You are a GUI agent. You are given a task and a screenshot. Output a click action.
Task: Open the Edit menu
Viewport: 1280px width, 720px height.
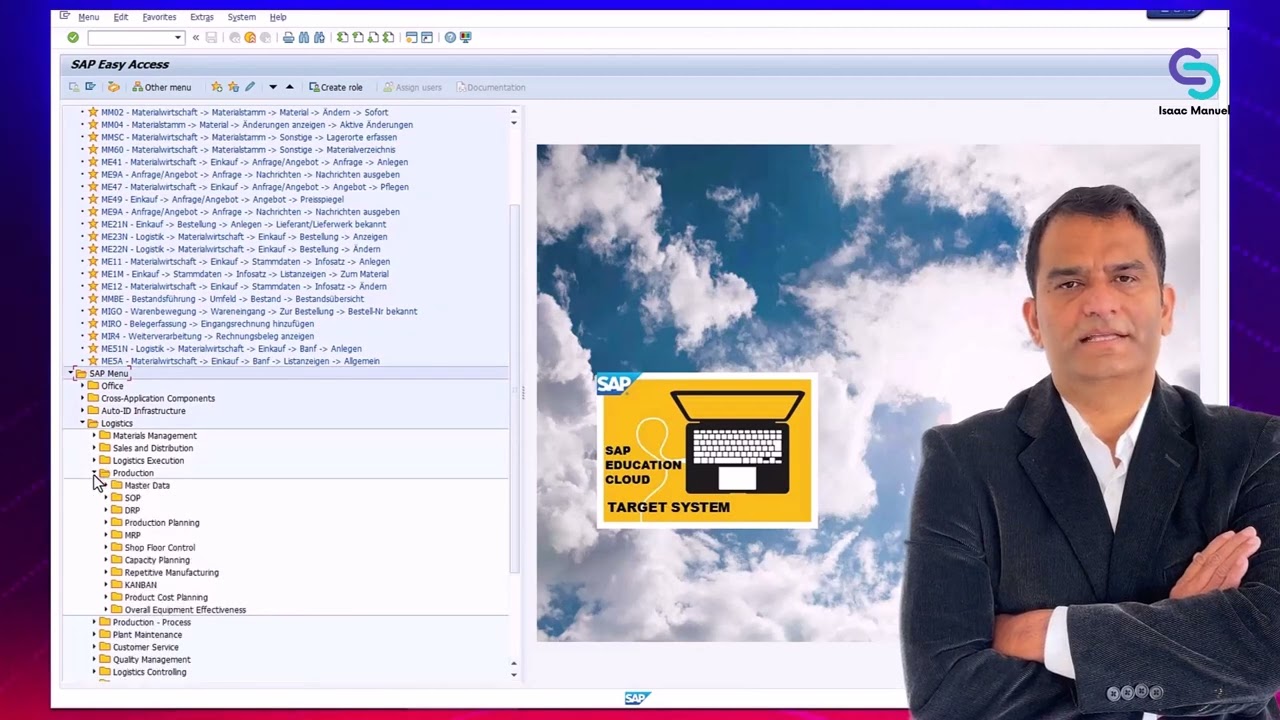[x=120, y=17]
